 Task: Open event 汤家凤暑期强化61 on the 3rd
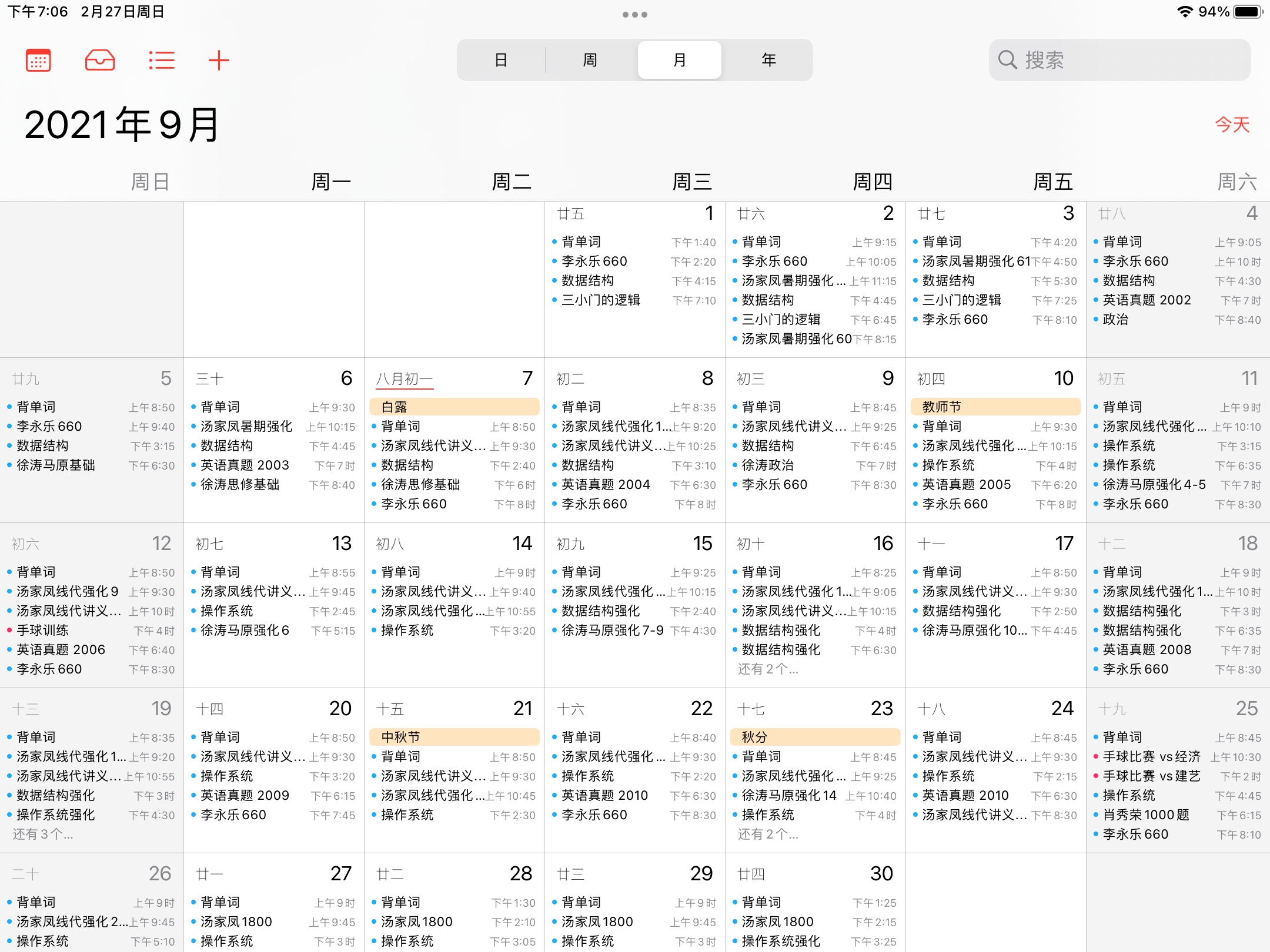tap(996, 262)
